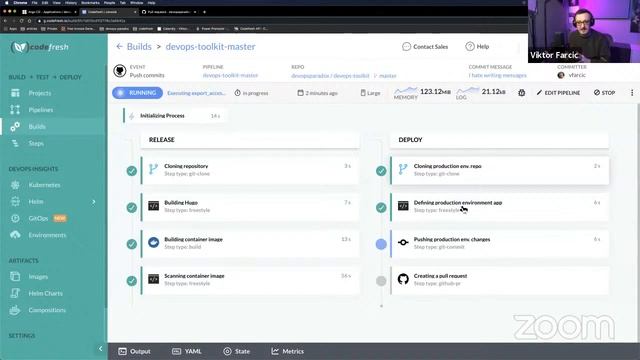Screen dimensions: 640x360
Task: Open Projects in the sidebar
Action: coord(40,93)
